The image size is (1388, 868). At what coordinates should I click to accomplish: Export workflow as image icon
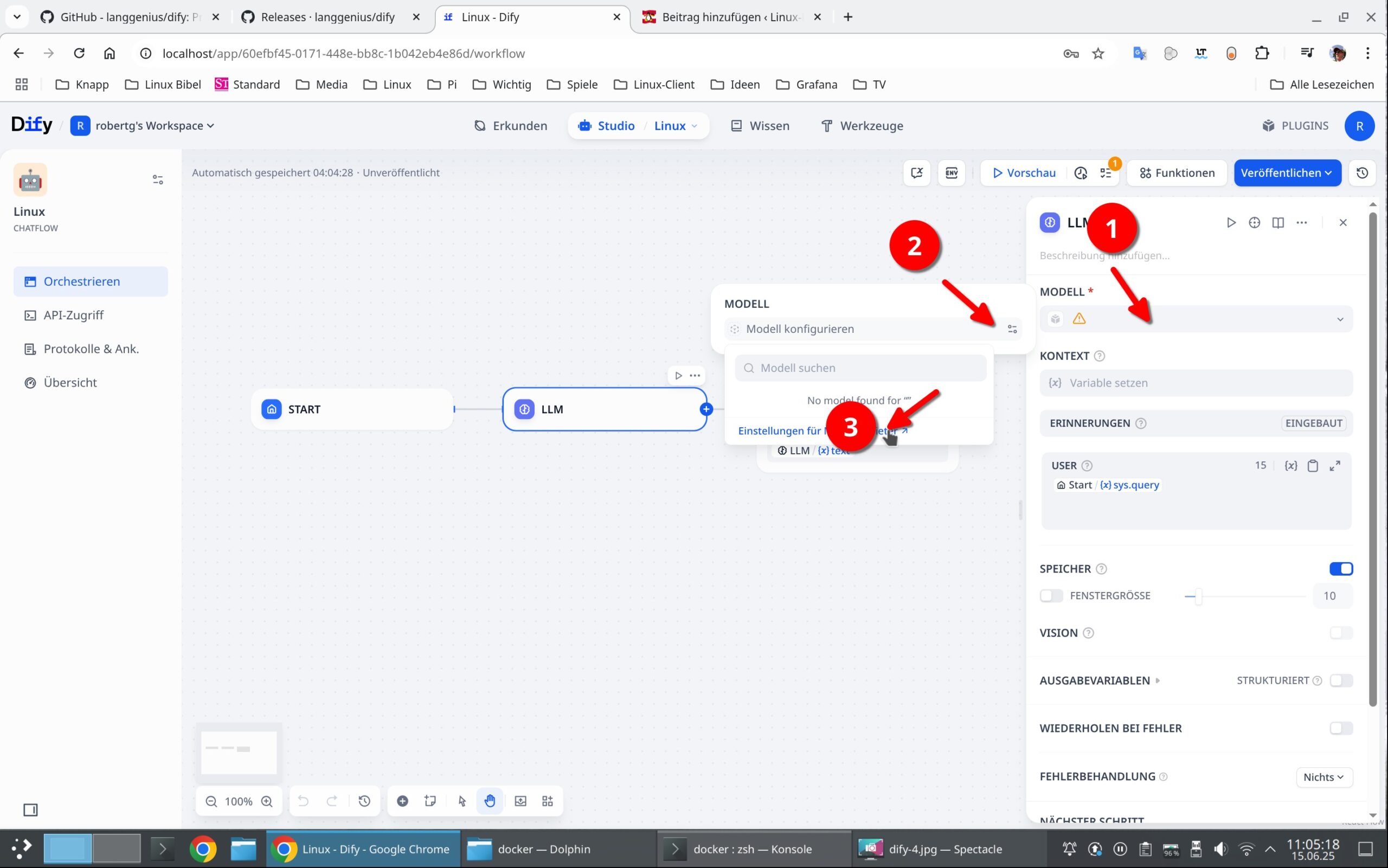tap(520, 801)
